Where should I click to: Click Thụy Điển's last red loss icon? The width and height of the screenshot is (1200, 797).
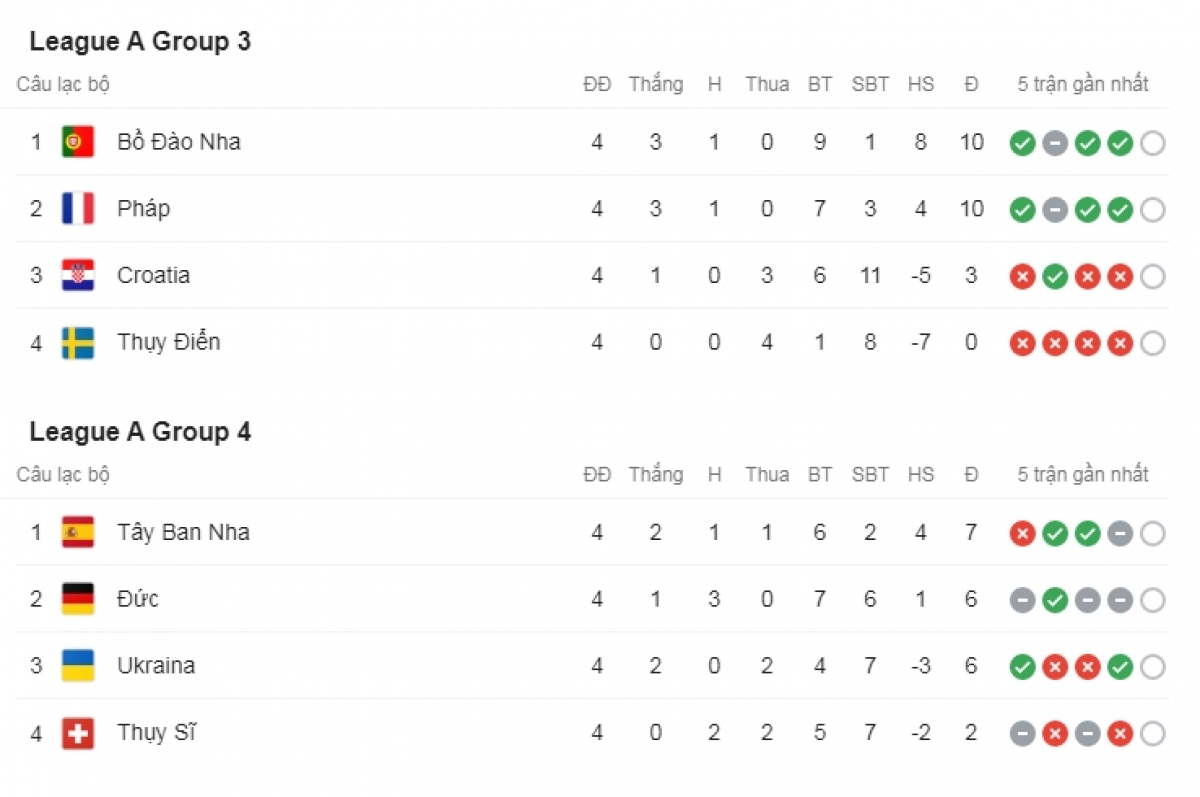1120,344
